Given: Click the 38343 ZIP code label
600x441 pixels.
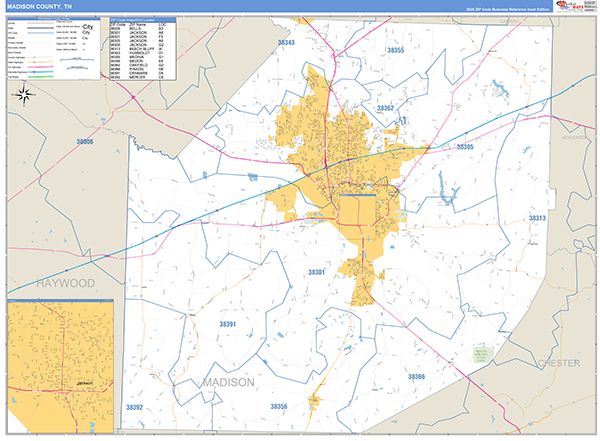Looking at the screenshot, I should [286, 43].
